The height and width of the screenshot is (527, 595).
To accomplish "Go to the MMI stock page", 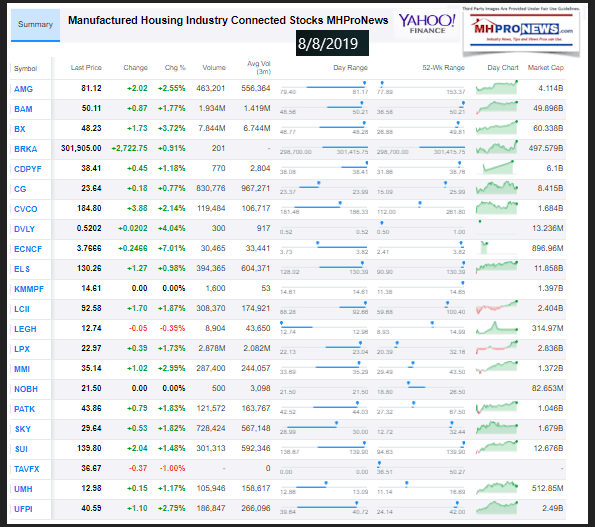I will point(22,369).
